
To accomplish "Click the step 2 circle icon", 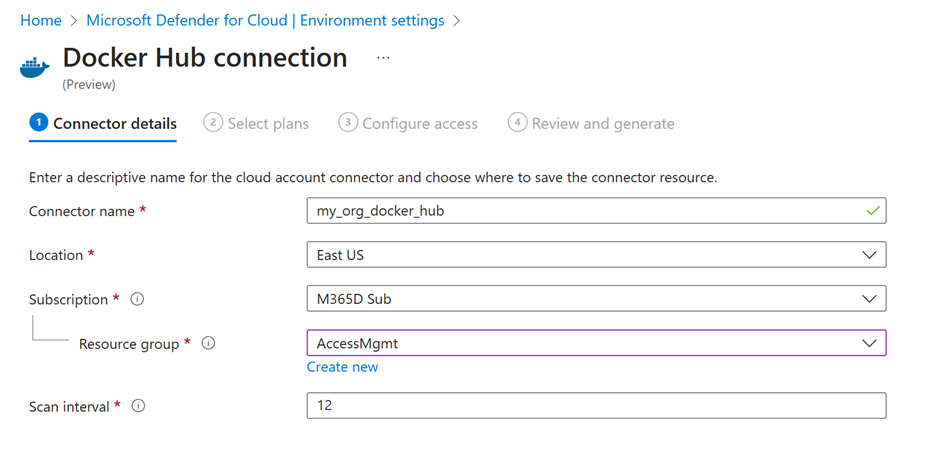I will coord(212,122).
